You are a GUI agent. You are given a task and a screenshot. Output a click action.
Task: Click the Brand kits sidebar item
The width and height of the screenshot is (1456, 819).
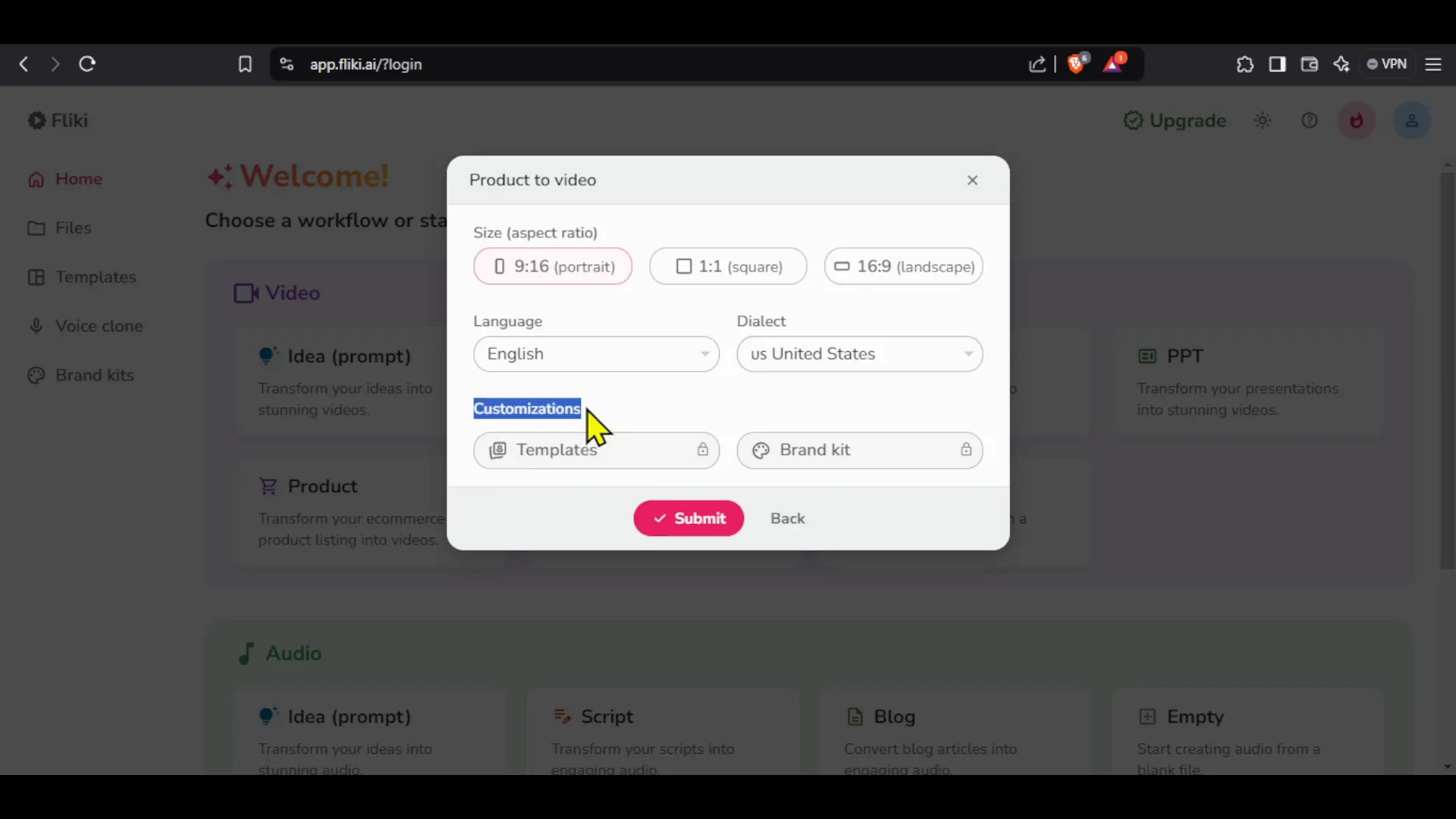point(95,375)
